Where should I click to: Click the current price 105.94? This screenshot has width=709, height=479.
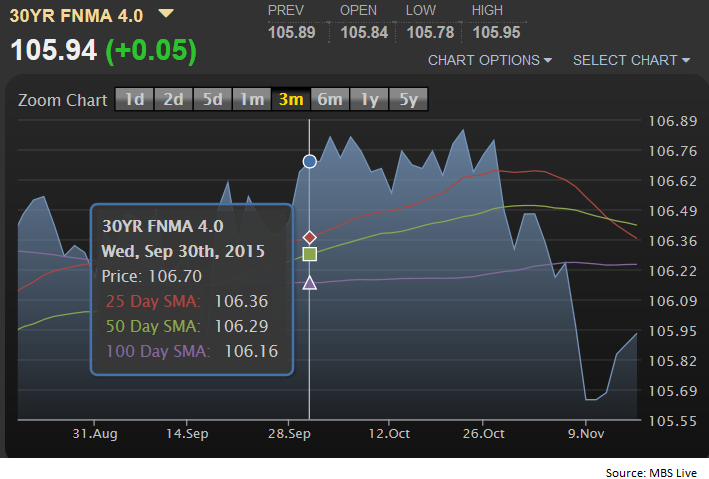click(53, 50)
